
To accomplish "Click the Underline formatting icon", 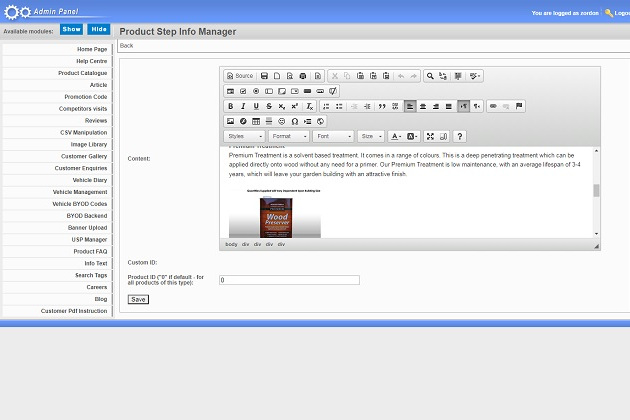I will (256, 106).
